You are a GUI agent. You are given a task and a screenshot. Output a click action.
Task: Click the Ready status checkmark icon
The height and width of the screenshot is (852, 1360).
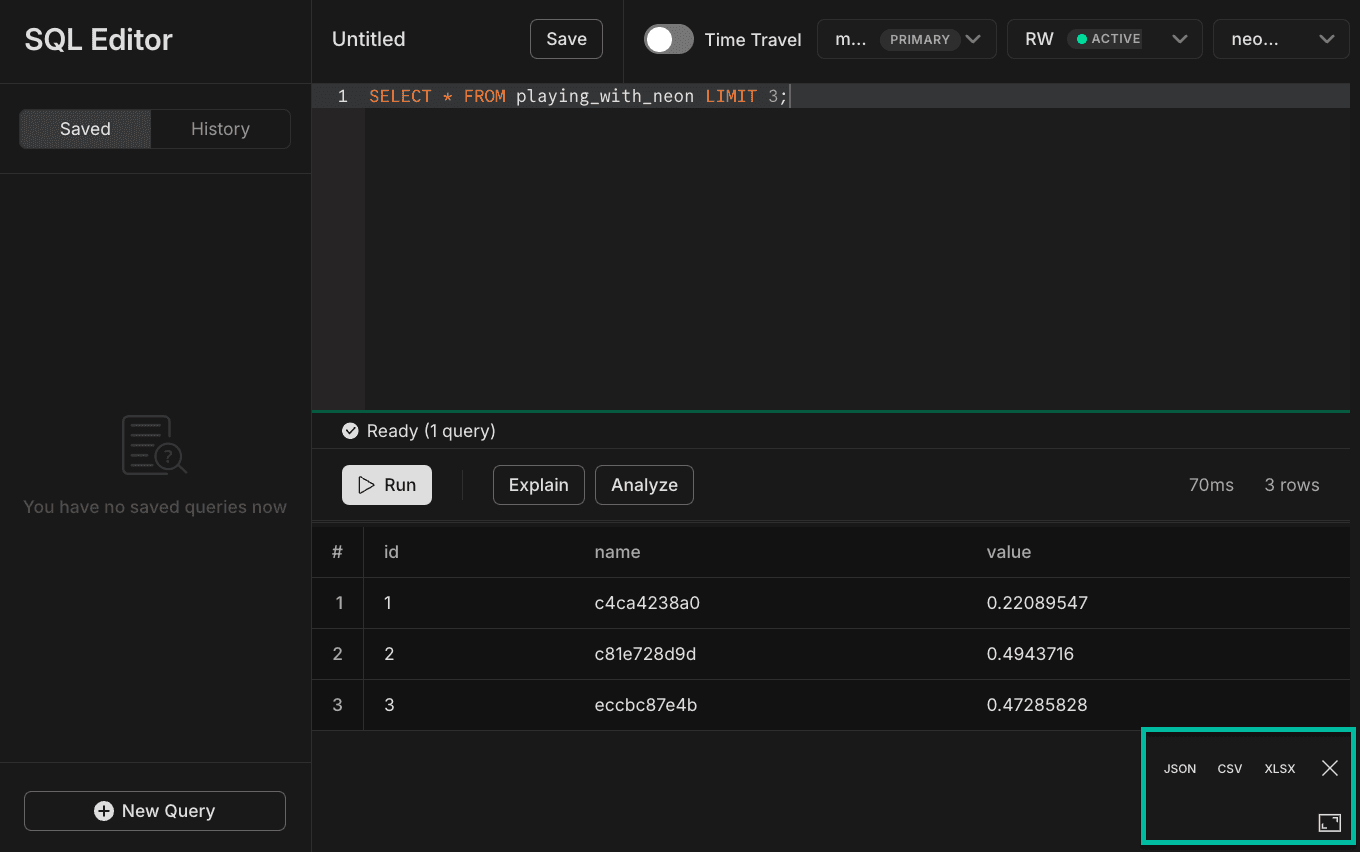point(350,430)
